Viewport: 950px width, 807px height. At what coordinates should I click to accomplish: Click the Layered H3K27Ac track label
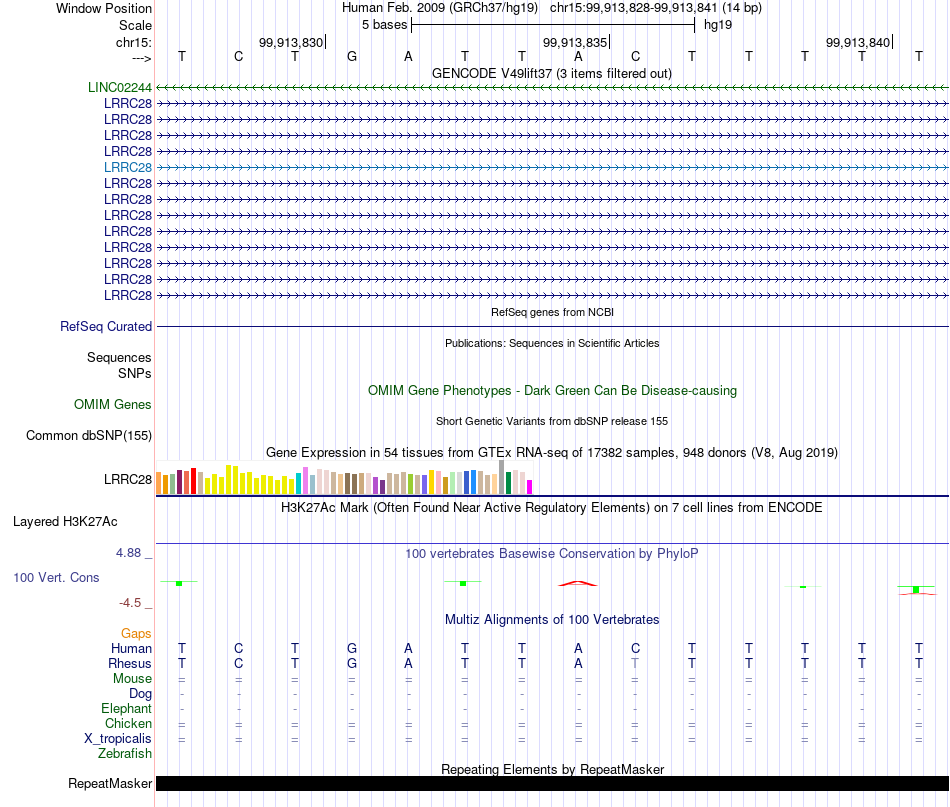(x=65, y=522)
